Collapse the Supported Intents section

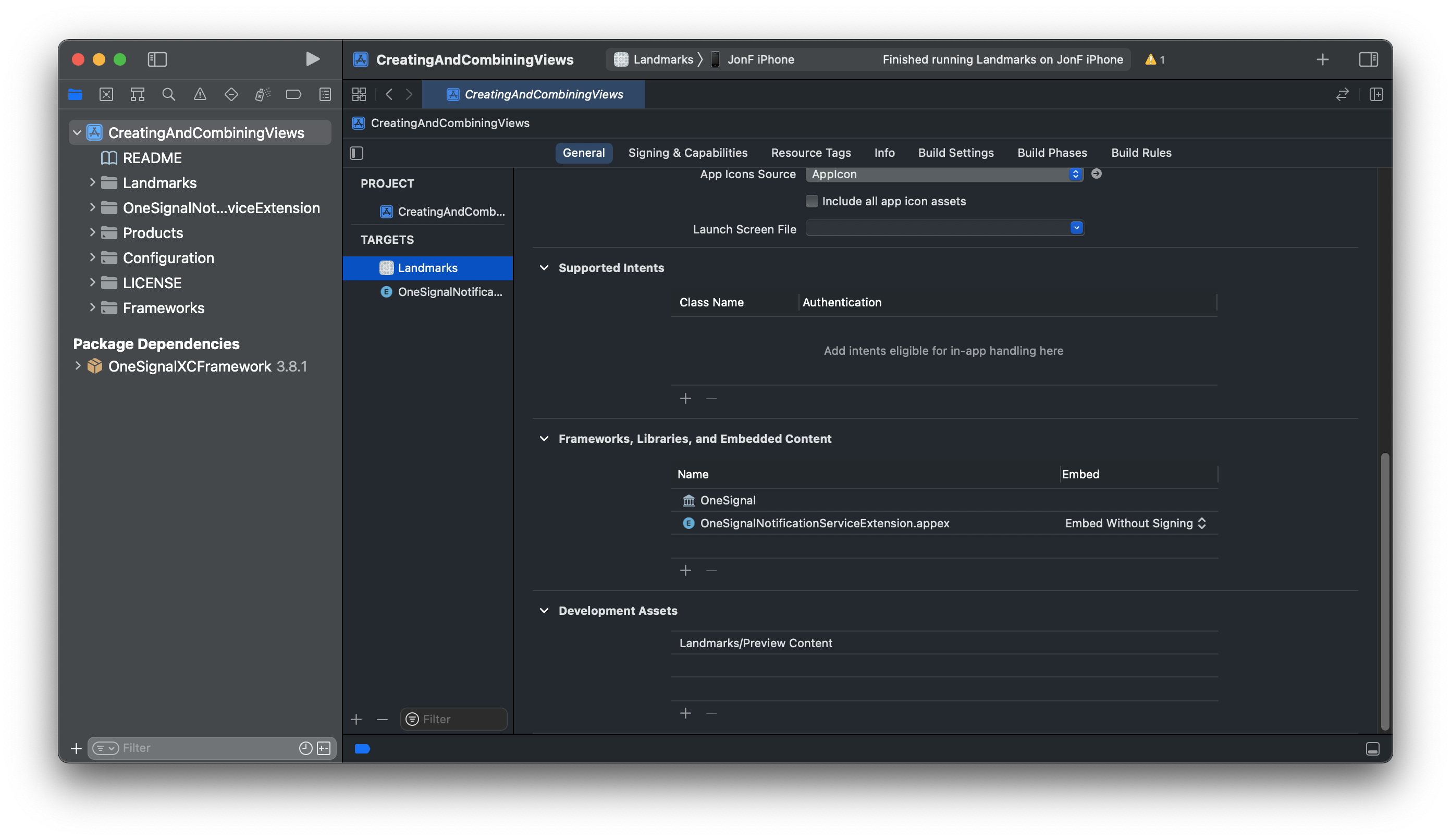(544, 268)
